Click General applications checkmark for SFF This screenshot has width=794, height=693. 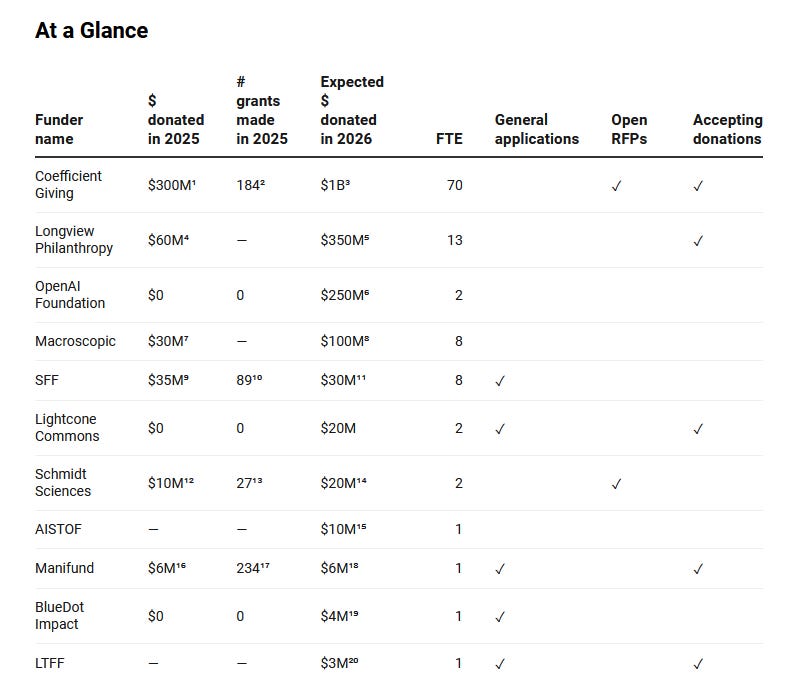click(x=500, y=381)
